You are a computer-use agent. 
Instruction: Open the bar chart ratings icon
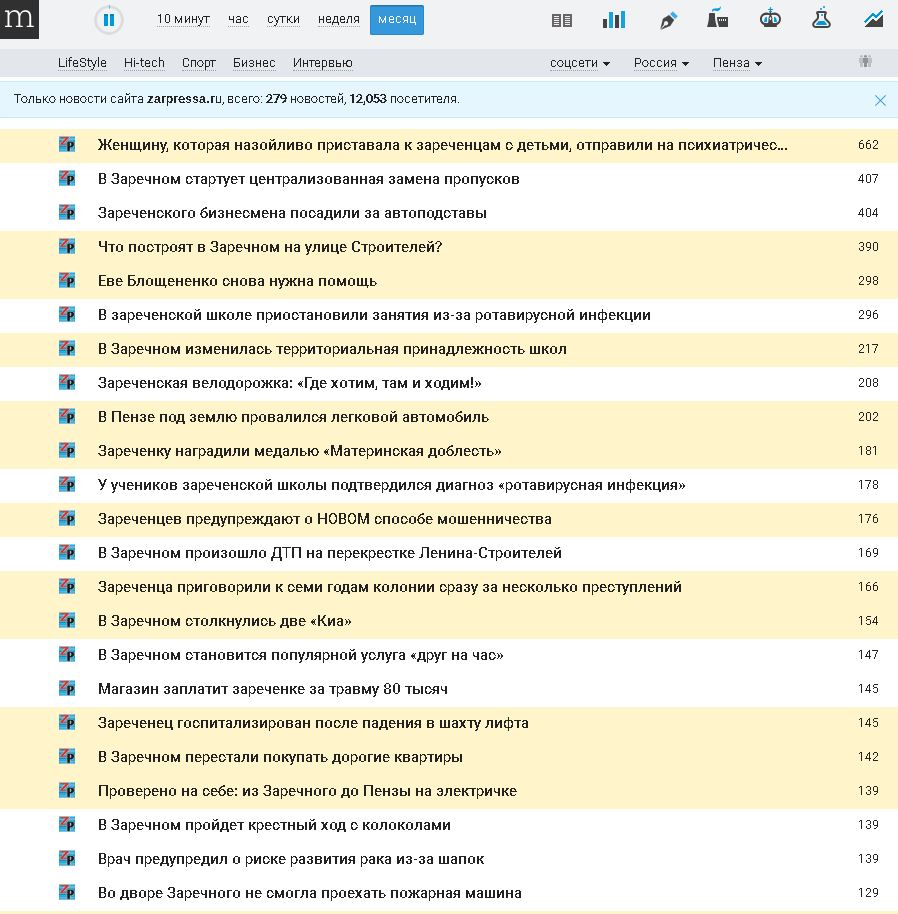[x=614, y=20]
